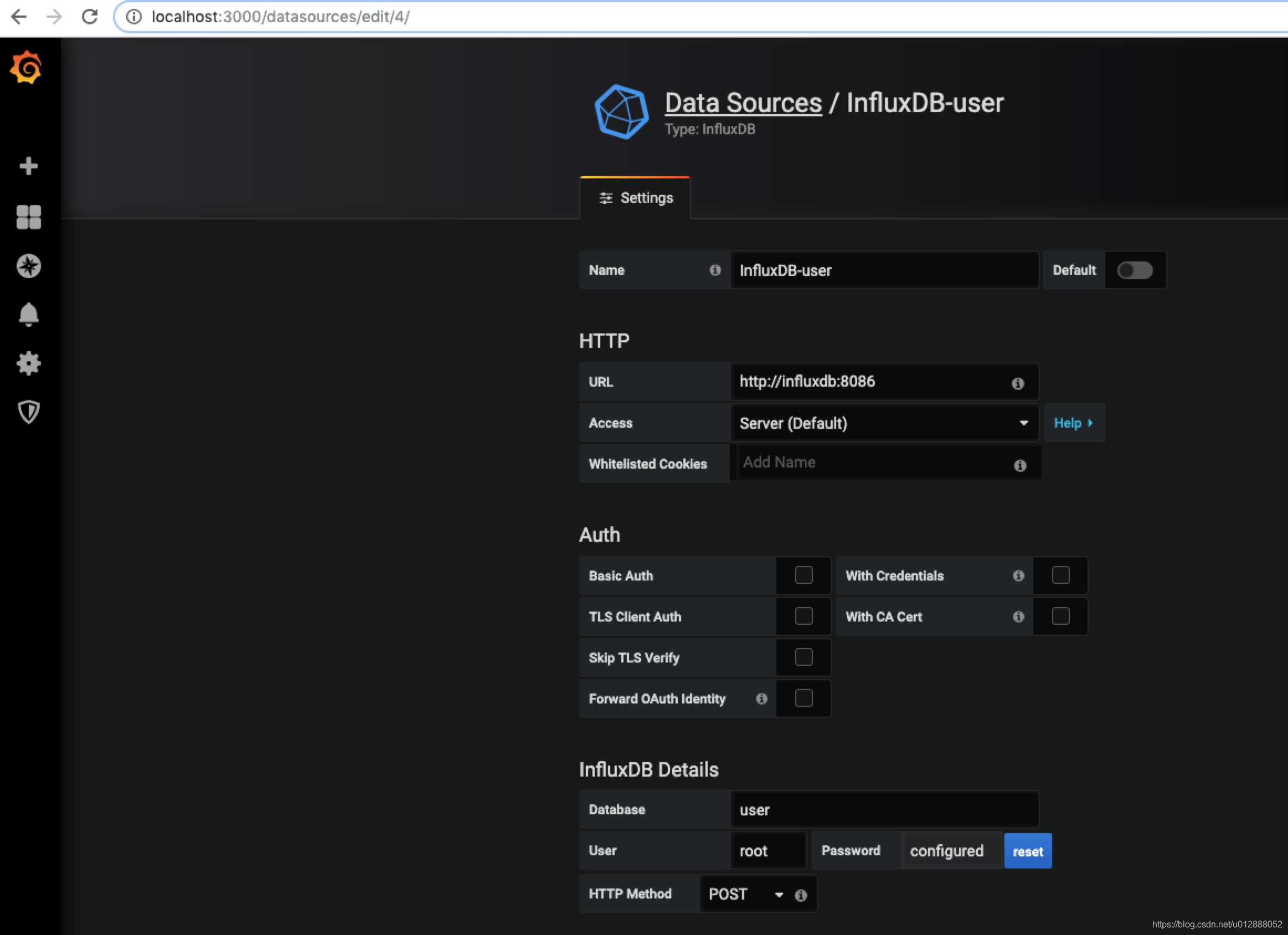The image size is (1288, 935).
Task: Click the 'HTTP' section heading
Action: 604,341
